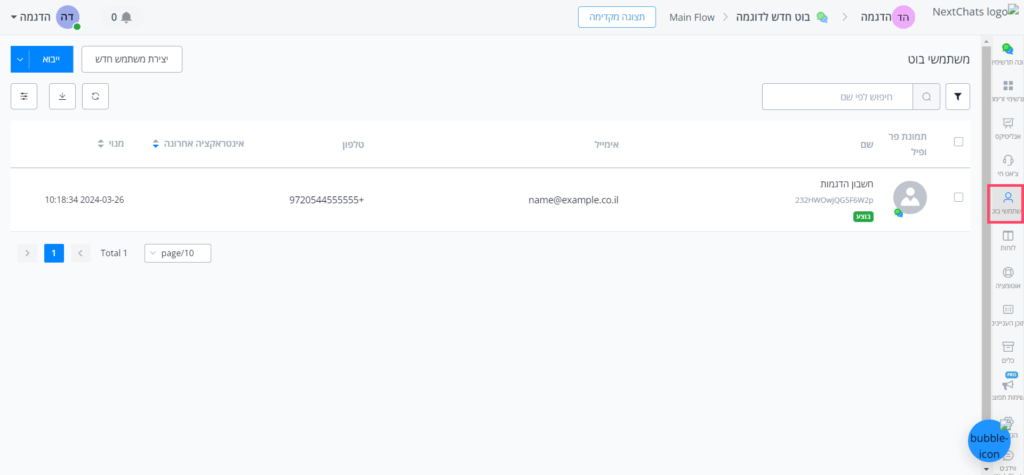Viewport: 1024px width, 475px height.
Task: Click the user name חשבון הדגמות
Action: (846, 184)
